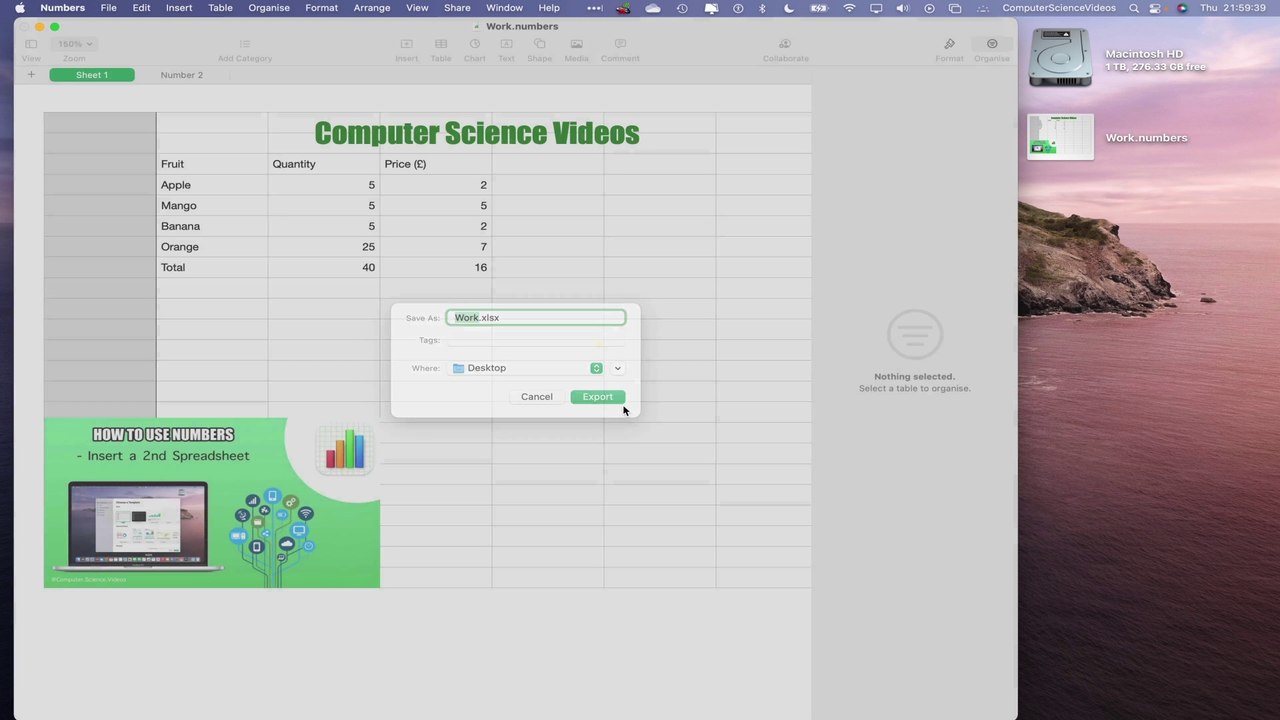Open the Numbers application menu

pyautogui.click(x=62, y=8)
